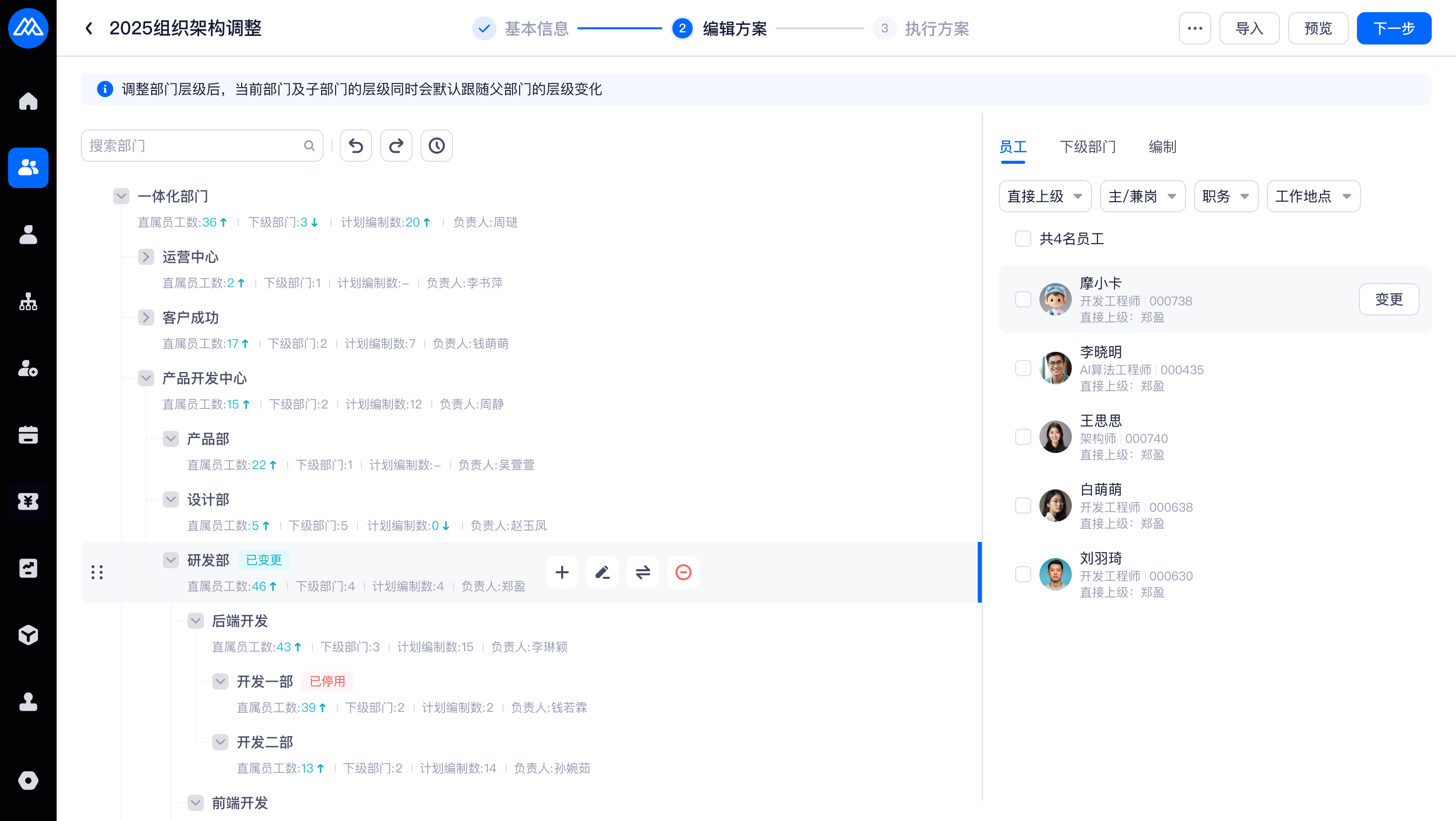The height and width of the screenshot is (821, 1456).
Task: Click the red remove icon for 研发部
Action: point(684,572)
